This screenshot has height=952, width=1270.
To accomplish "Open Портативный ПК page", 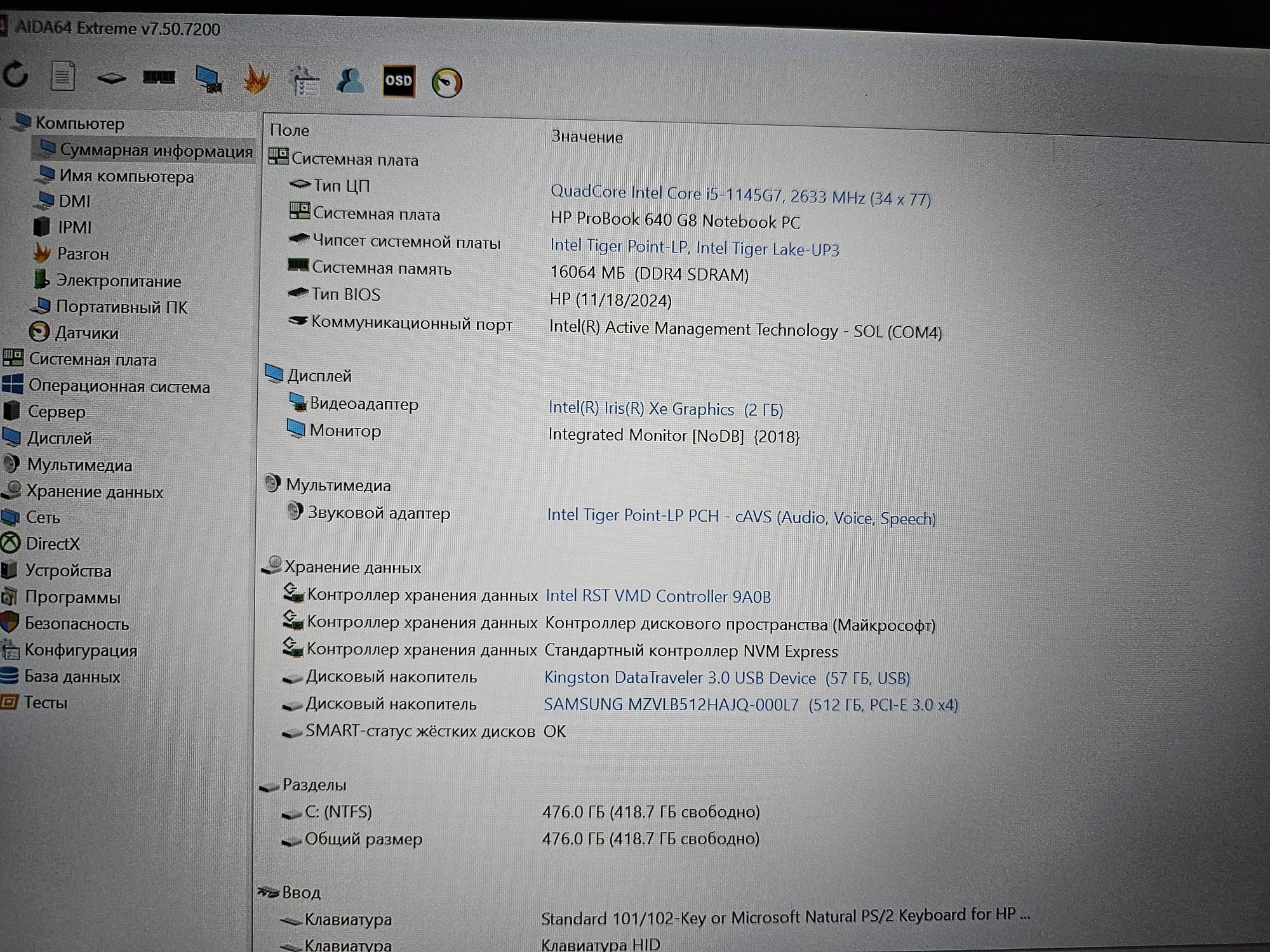I will pos(121,307).
